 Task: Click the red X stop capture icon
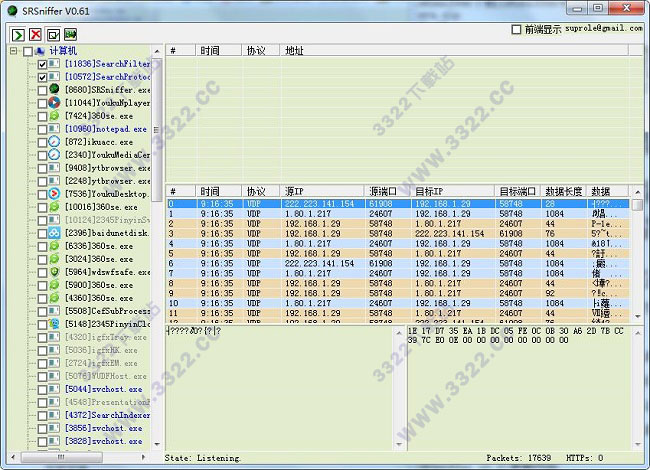tap(36, 34)
